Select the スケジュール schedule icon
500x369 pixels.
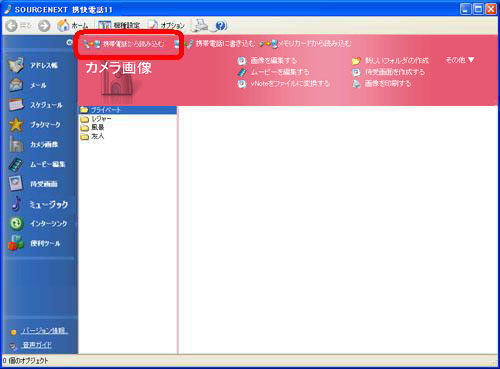pyautogui.click(x=16, y=105)
